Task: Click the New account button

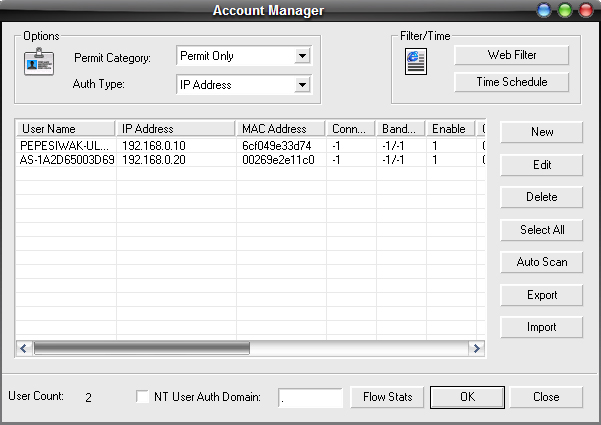Action: [542, 132]
